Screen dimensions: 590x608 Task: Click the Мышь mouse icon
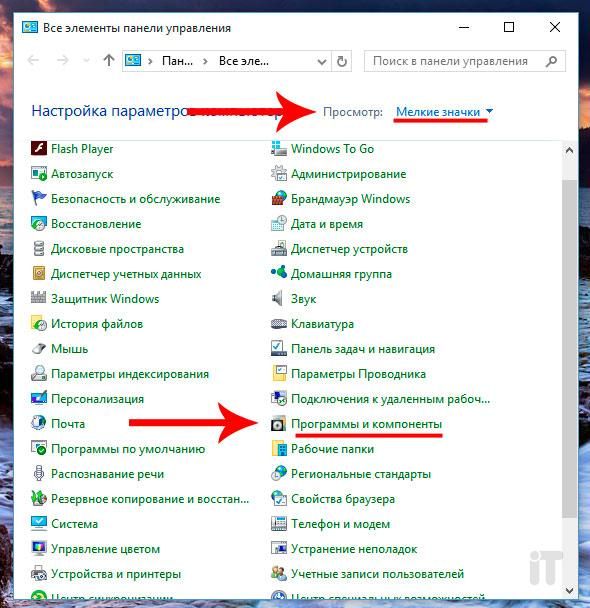pyautogui.click(x=39, y=349)
